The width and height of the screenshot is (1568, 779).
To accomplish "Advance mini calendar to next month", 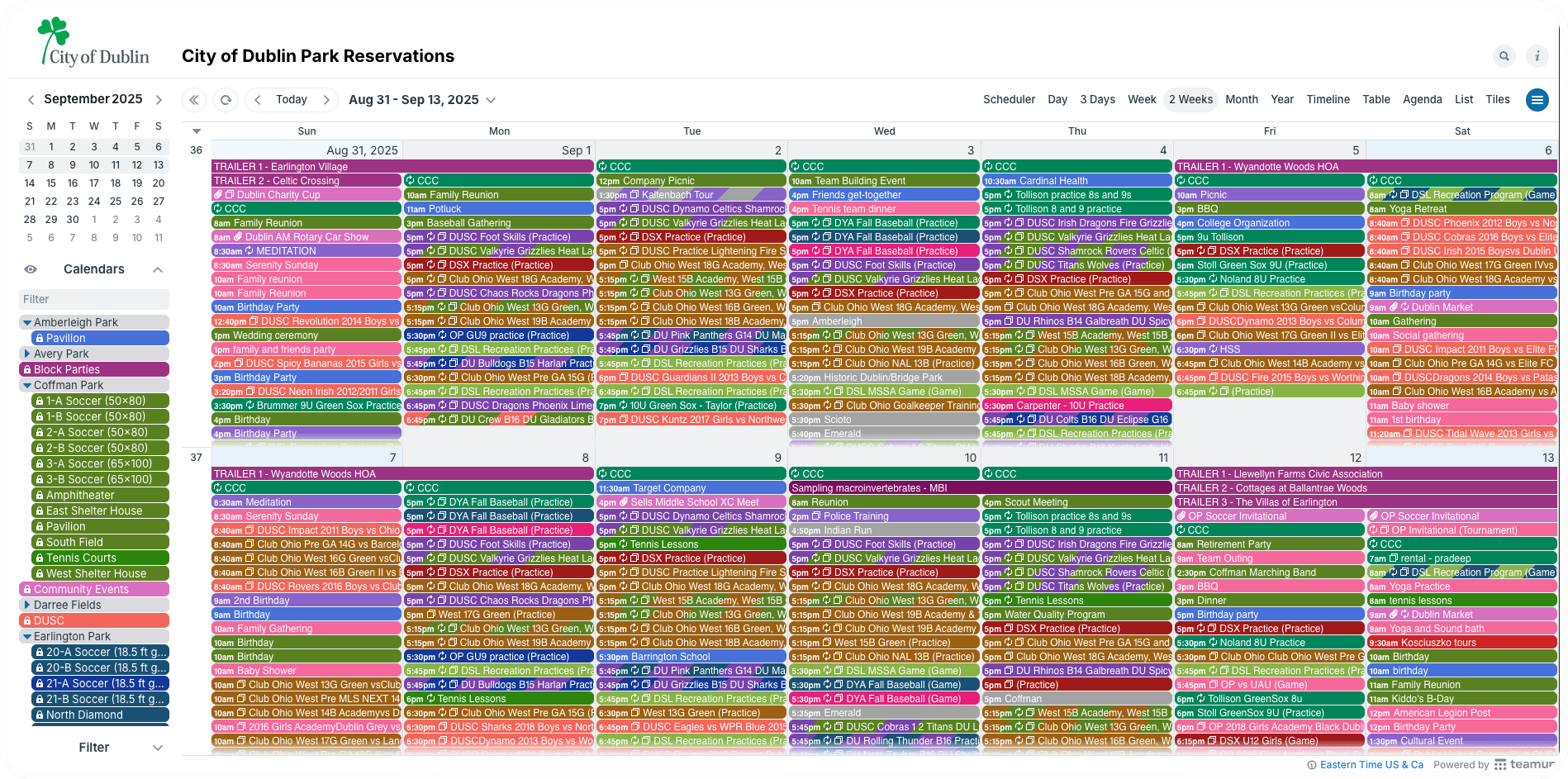I will click(x=159, y=100).
